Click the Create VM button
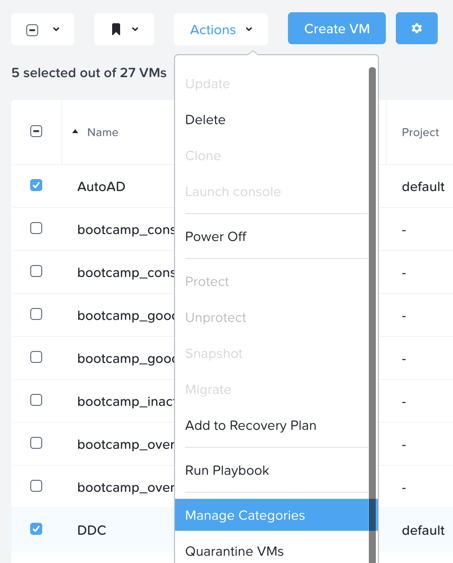The image size is (453, 563). click(x=337, y=28)
